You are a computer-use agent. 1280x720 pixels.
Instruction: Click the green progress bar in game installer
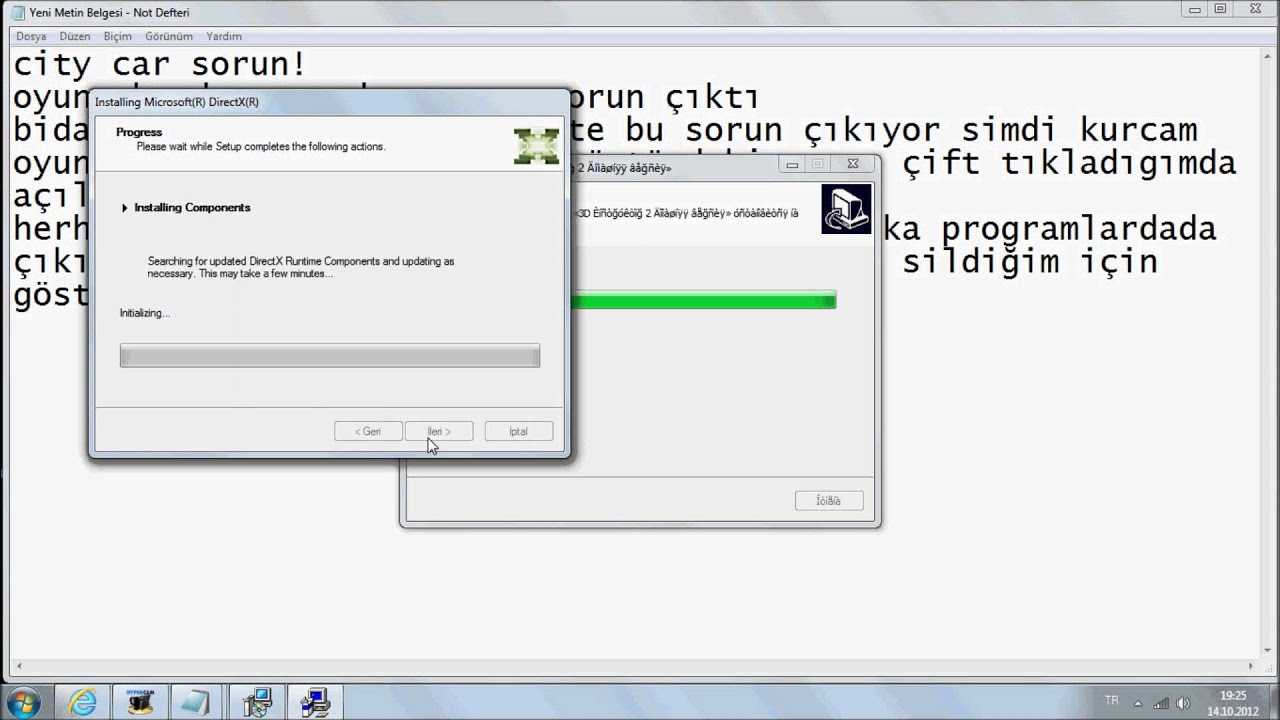[703, 300]
